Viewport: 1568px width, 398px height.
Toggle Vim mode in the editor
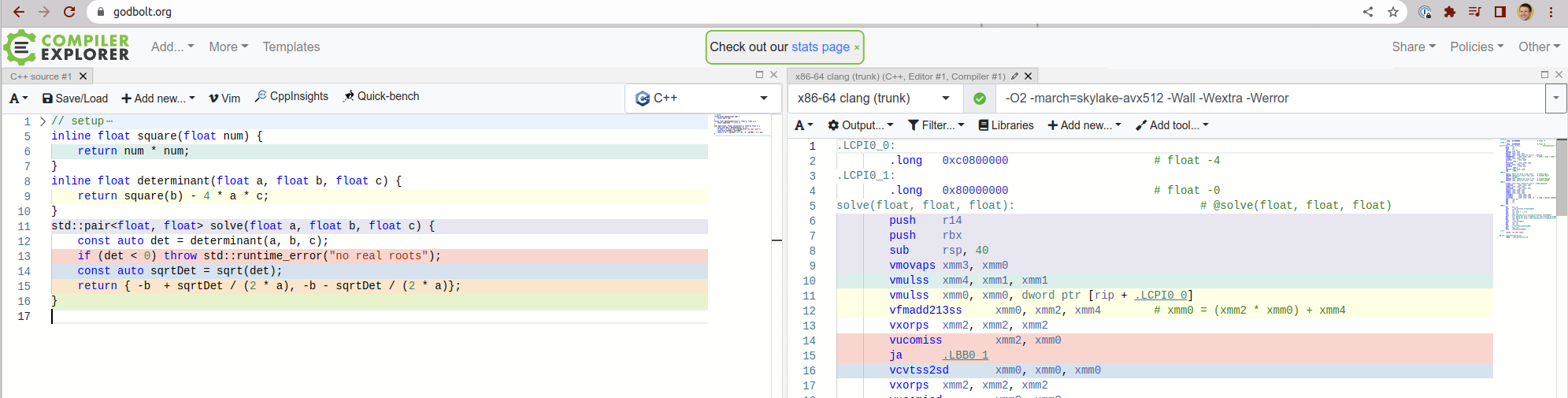click(x=224, y=99)
